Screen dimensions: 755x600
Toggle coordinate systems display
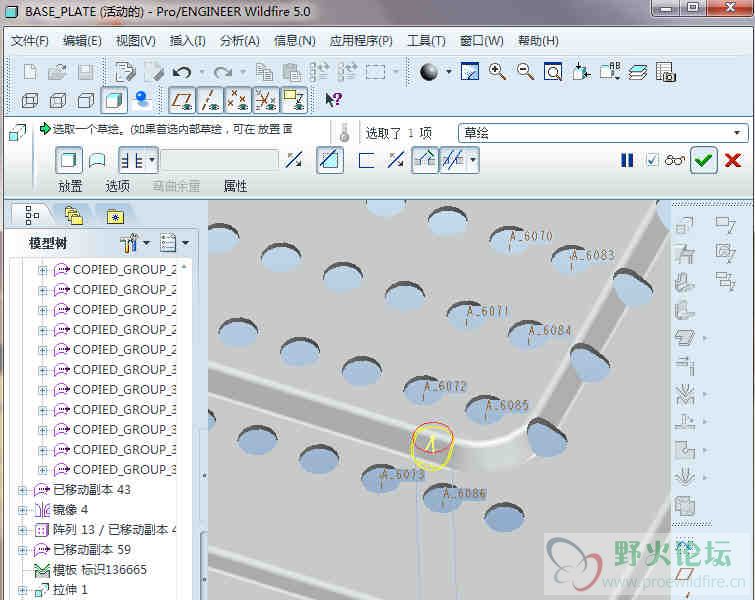click(x=266, y=100)
